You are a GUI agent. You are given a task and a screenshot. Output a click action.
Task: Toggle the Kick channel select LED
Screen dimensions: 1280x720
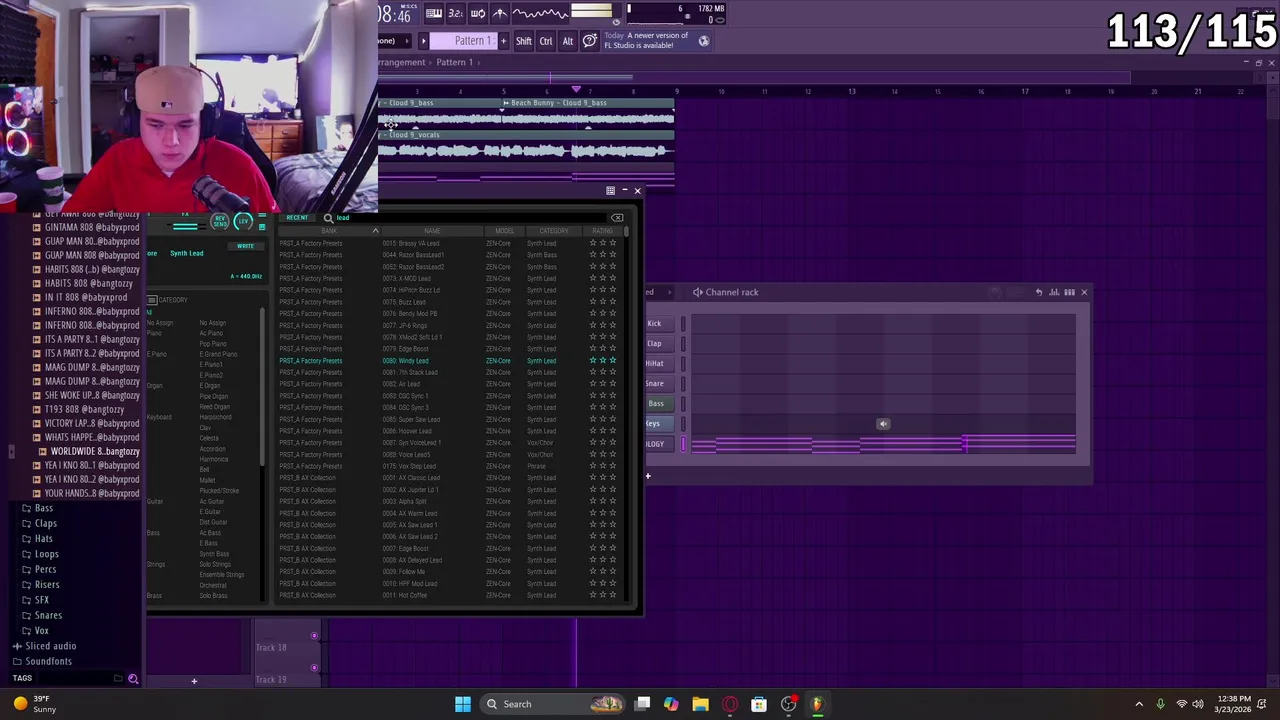click(x=684, y=324)
